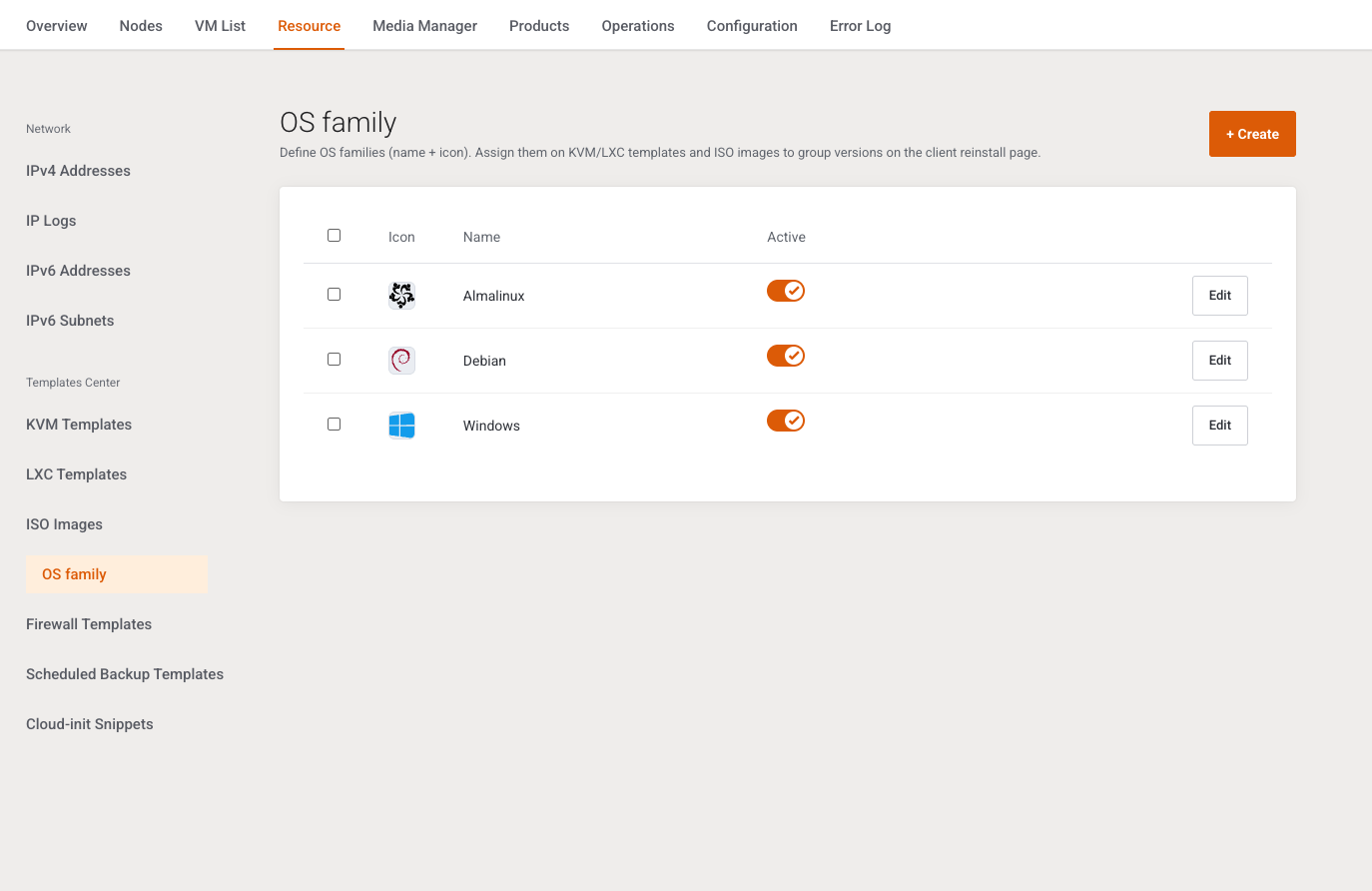Switch to the Products tab
1372x891 pixels.
[x=539, y=26]
